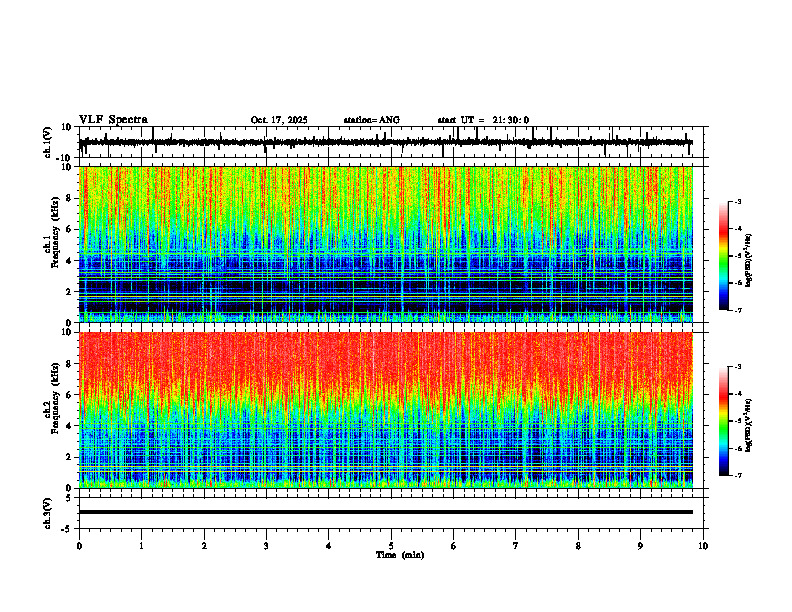Click the "5" tick on ch.3(V) axis
Viewport: 792px width, 612px height.
(69, 498)
